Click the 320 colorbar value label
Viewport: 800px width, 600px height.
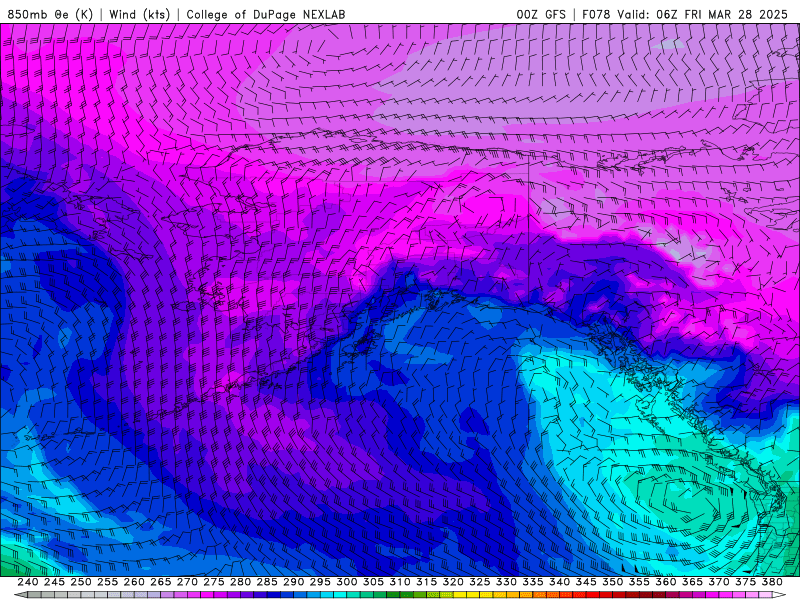coord(453,582)
